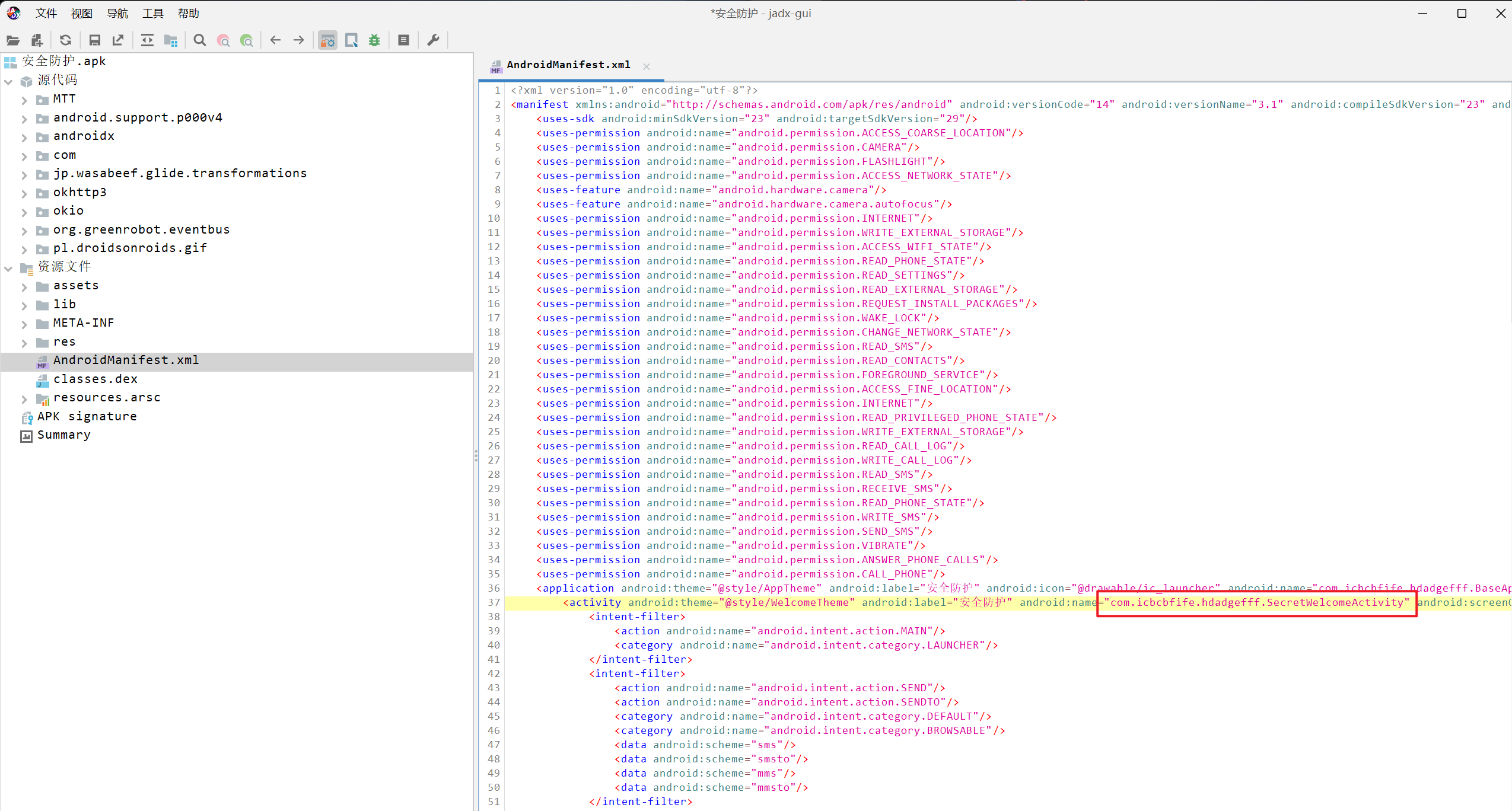Click the green class search icon
1512x811 pixels.
coord(246,40)
